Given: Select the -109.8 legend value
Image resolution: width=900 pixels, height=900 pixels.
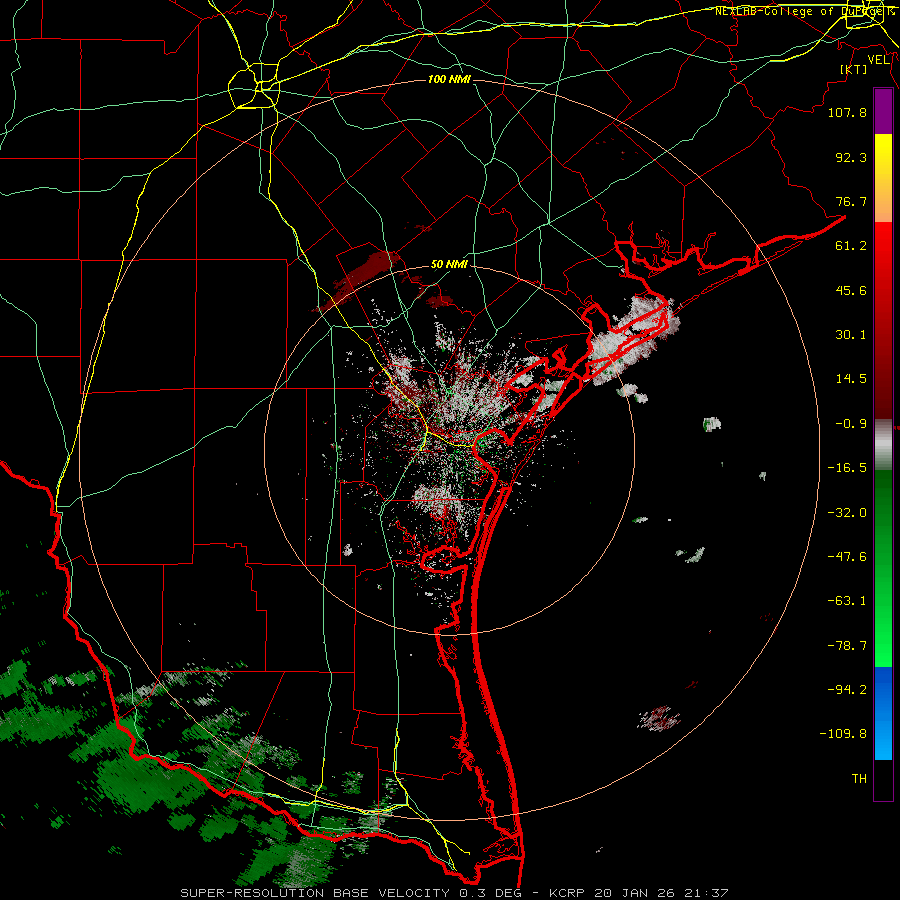Looking at the screenshot, I should [x=843, y=734].
